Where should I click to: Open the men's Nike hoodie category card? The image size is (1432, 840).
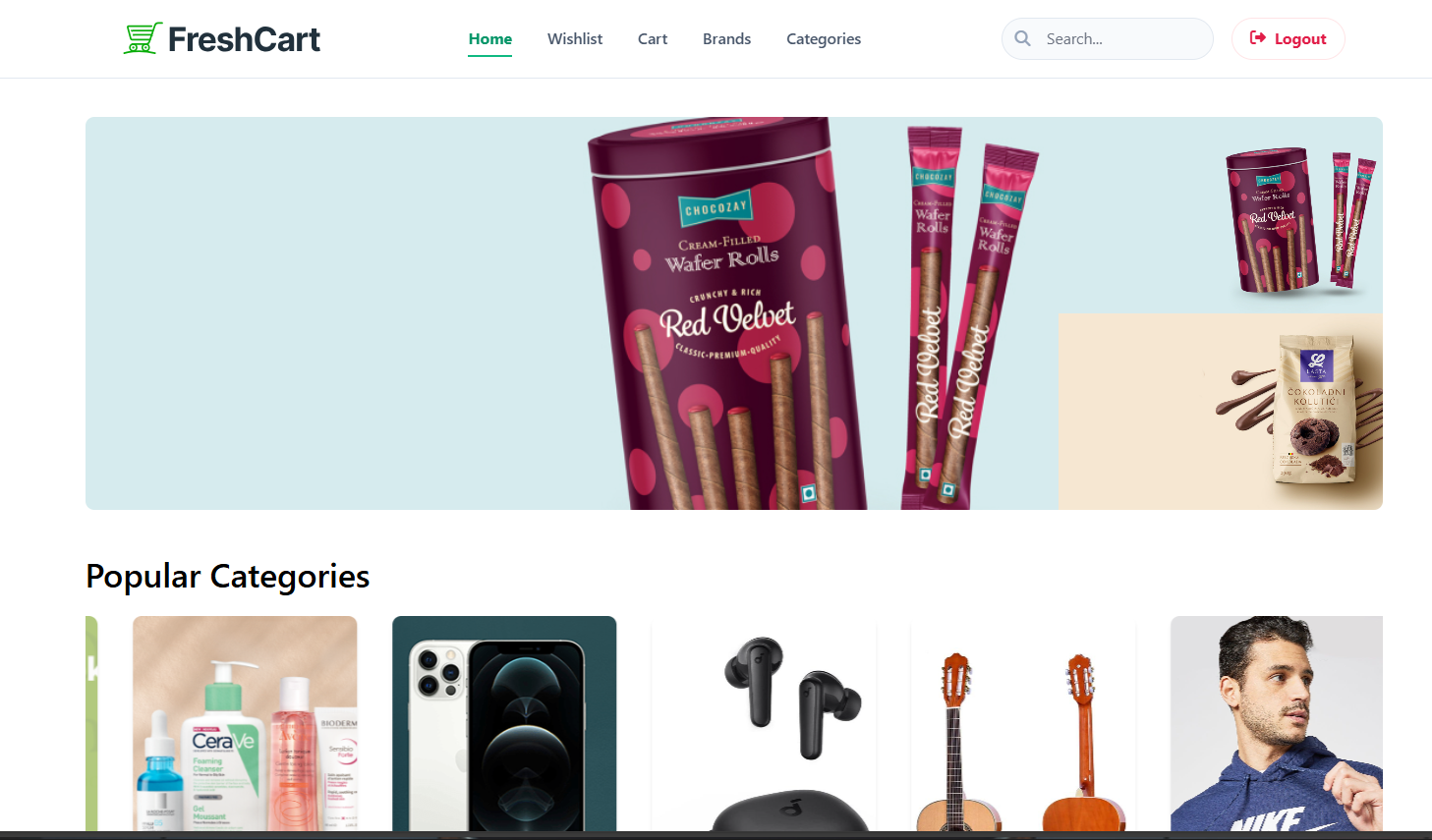[x=1277, y=723]
